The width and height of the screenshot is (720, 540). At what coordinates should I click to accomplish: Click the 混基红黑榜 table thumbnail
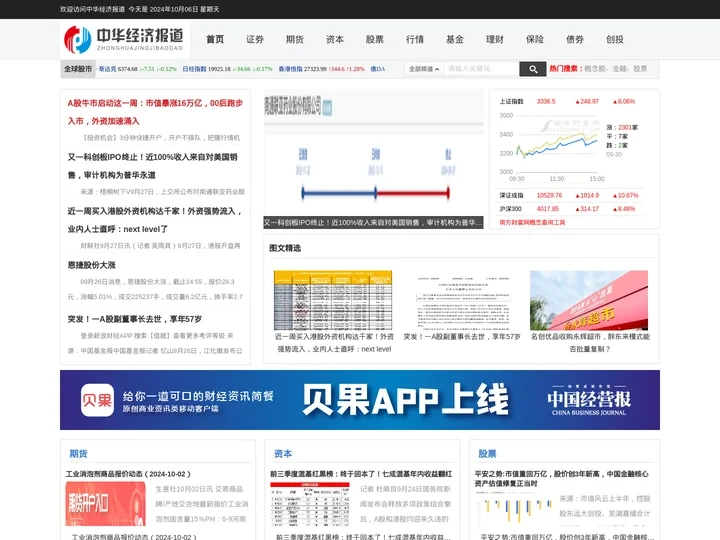pyautogui.click(x=309, y=504)
